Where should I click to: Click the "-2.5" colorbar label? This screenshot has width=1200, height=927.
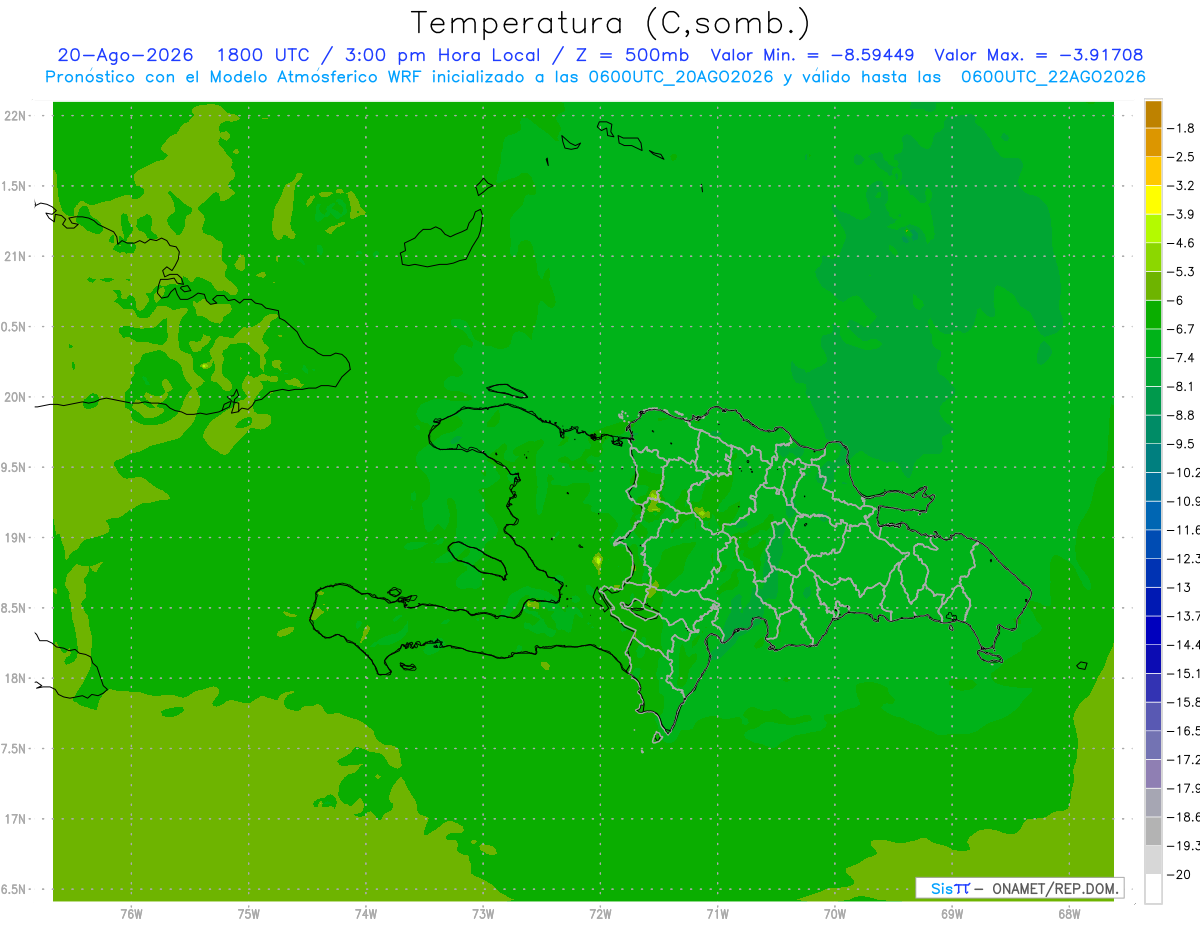tap(1181, 157)
